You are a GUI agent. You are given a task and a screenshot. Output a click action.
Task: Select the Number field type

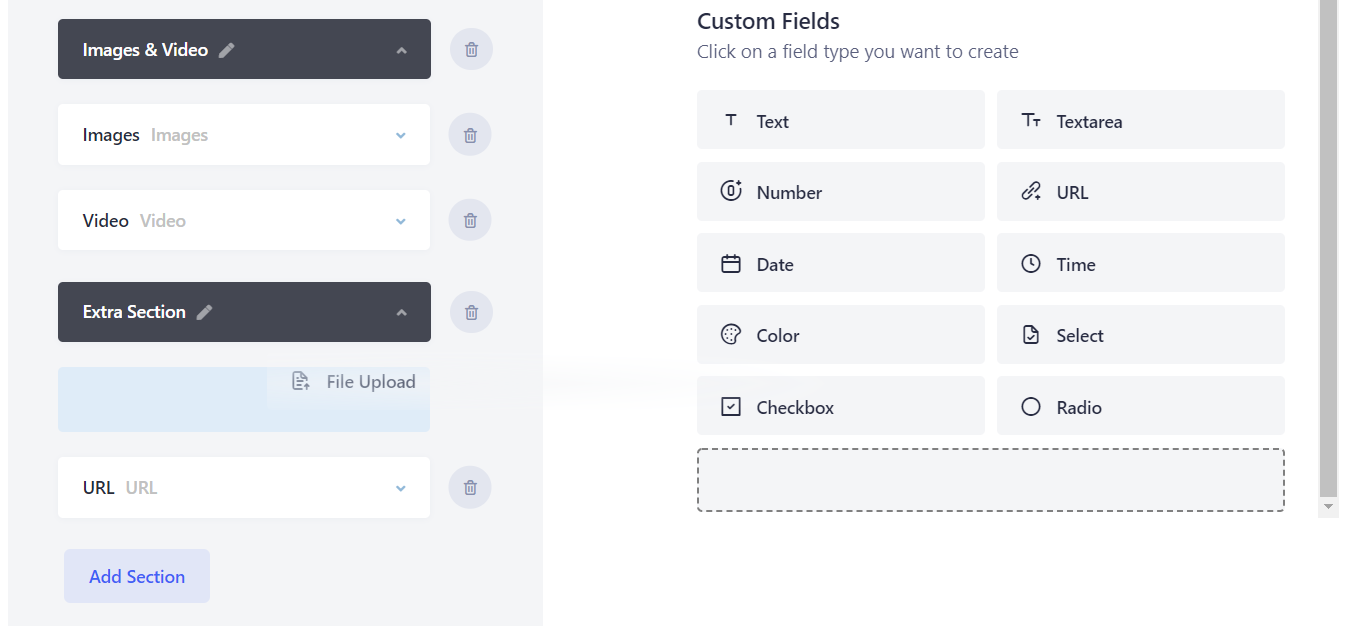coord(840,191)
